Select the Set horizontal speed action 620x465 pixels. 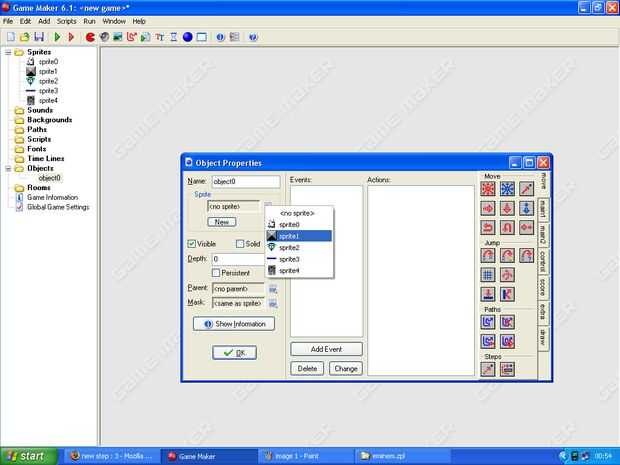pyautogui.click(x=488, y=208)
